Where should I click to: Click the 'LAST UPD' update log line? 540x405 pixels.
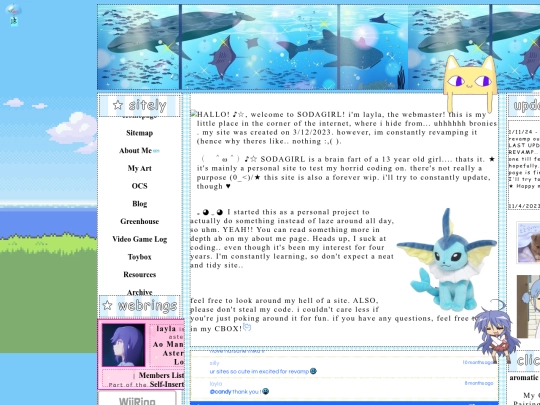point(524,145)
